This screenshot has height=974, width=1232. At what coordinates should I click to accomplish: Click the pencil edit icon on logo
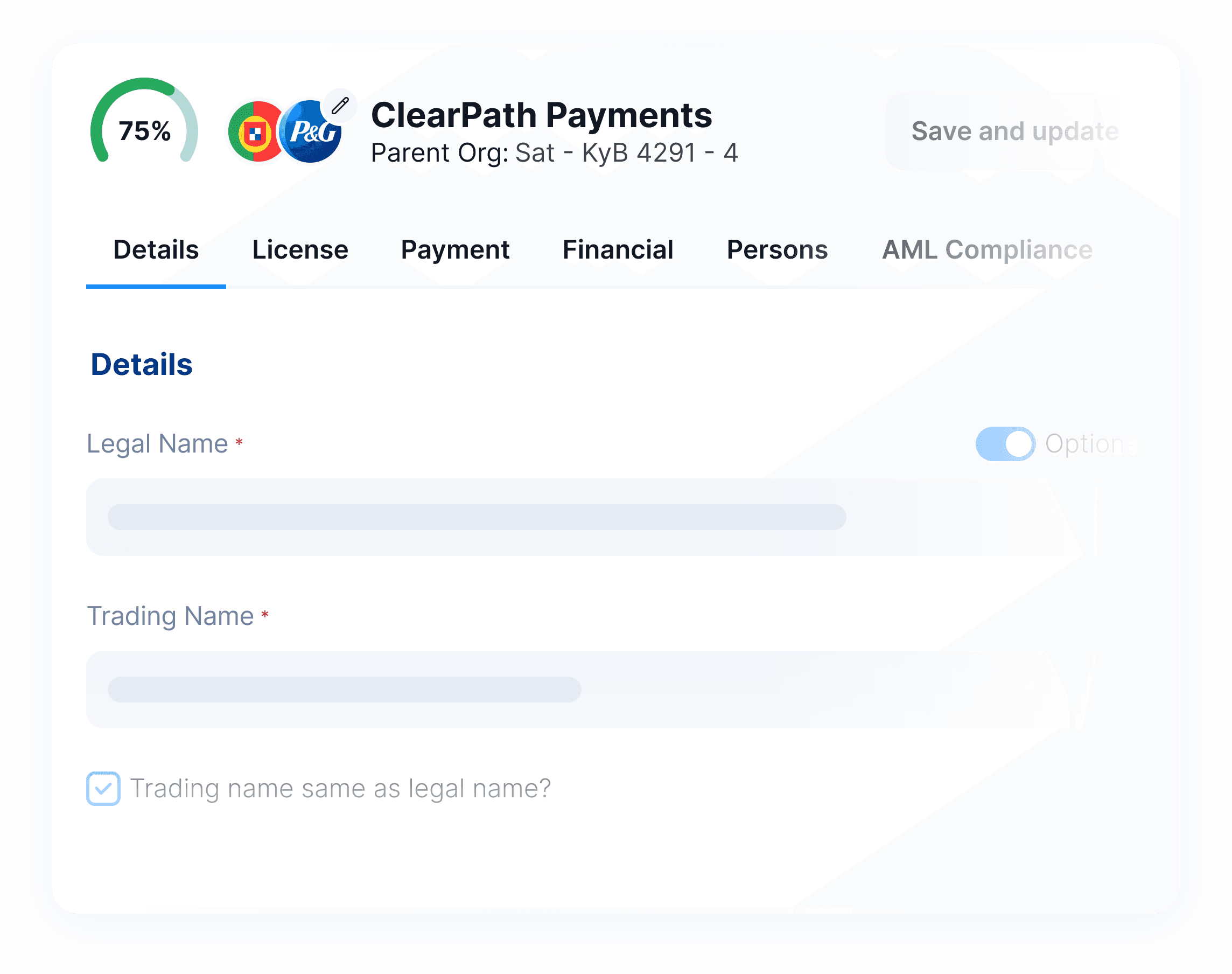pos(340,106)
